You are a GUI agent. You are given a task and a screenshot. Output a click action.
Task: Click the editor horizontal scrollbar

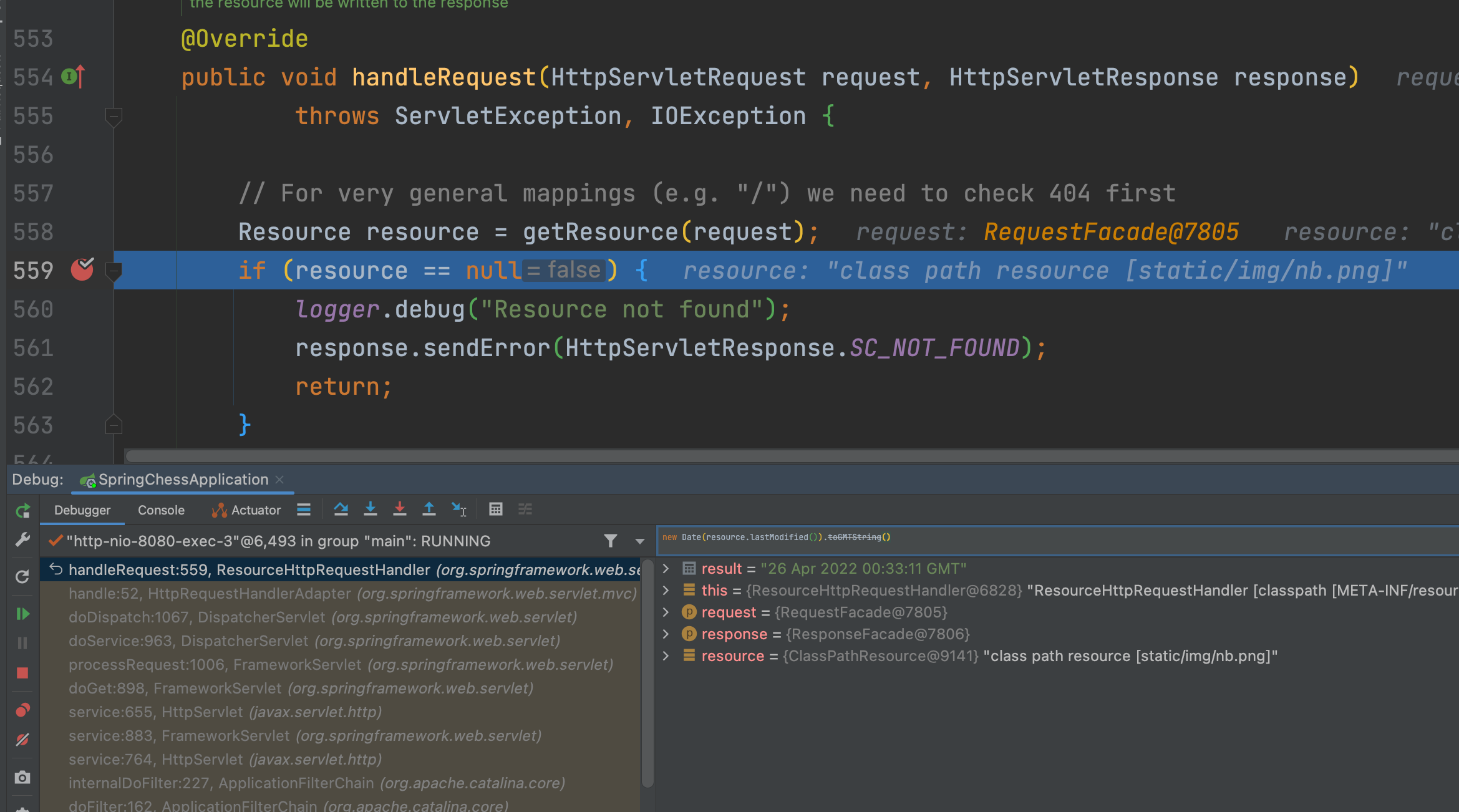pos(749,457)
